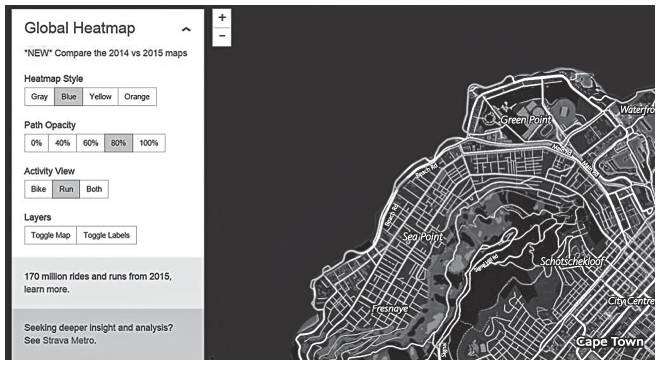Show Run activity view
The height and width of the screenshot is (365, 660).
coord(66,189)
